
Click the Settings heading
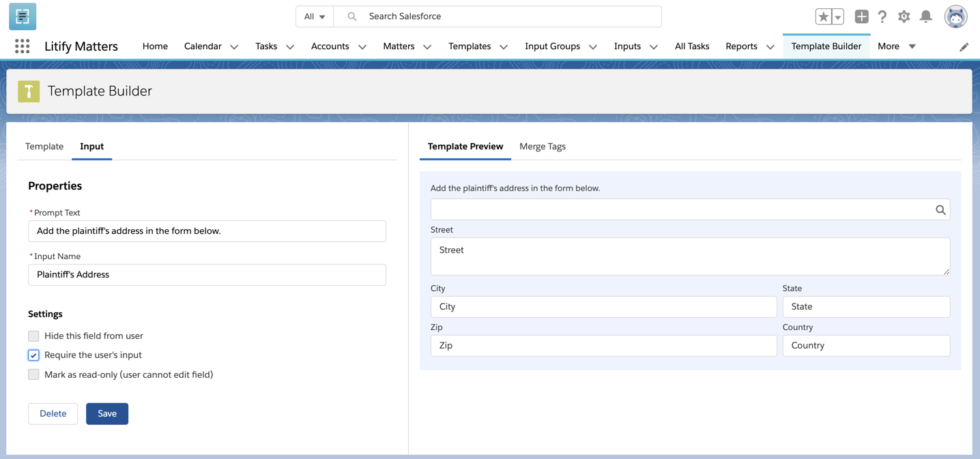point(45,314)
